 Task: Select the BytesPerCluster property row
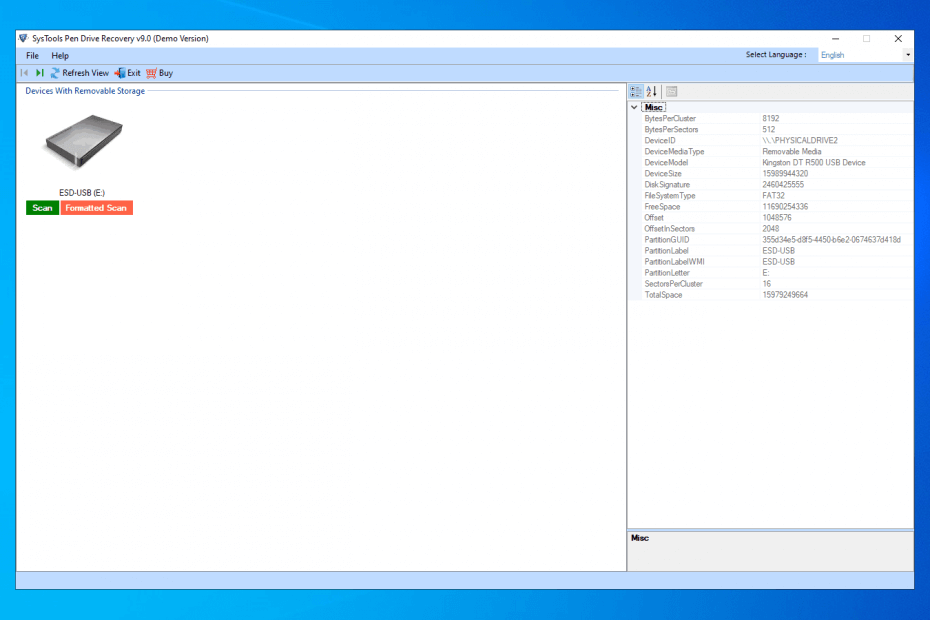click(x=778, y=119)
